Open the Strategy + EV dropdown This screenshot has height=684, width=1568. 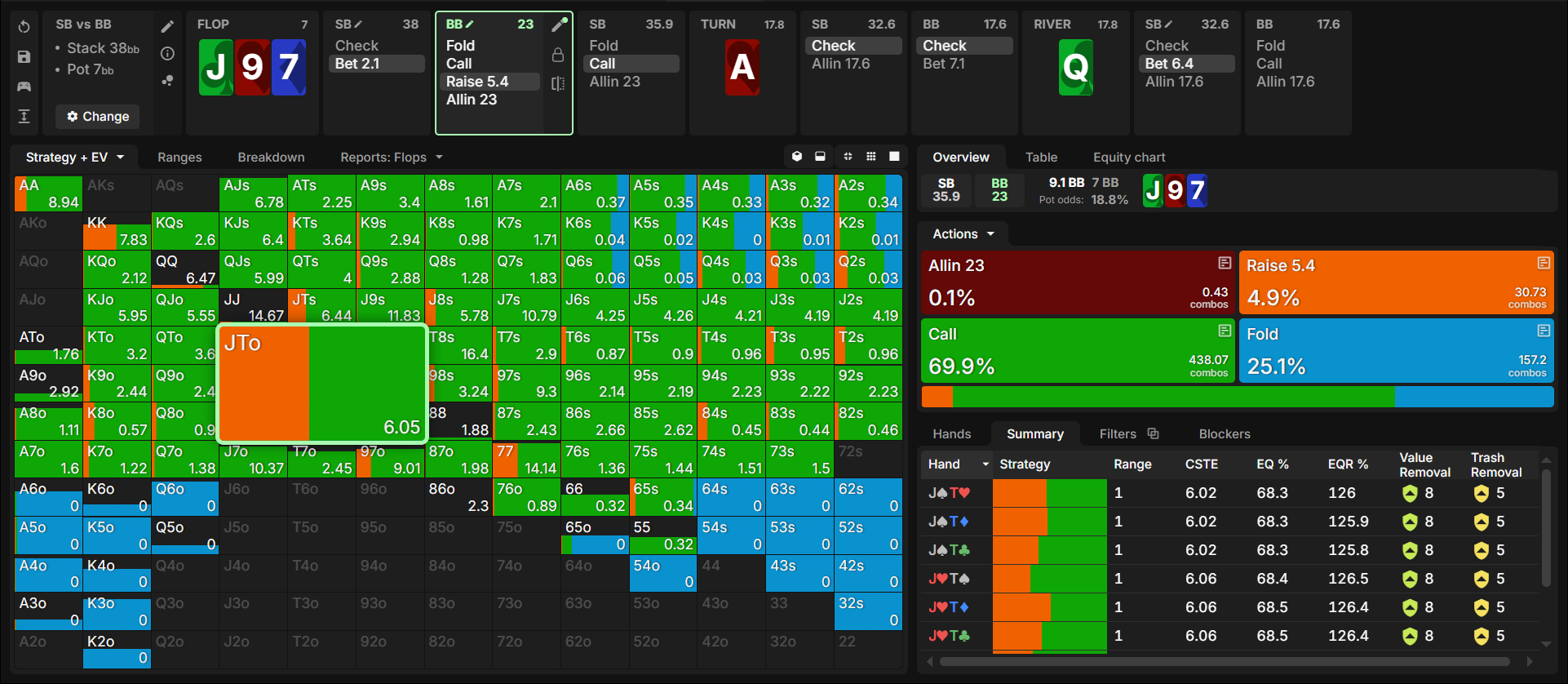74,158
